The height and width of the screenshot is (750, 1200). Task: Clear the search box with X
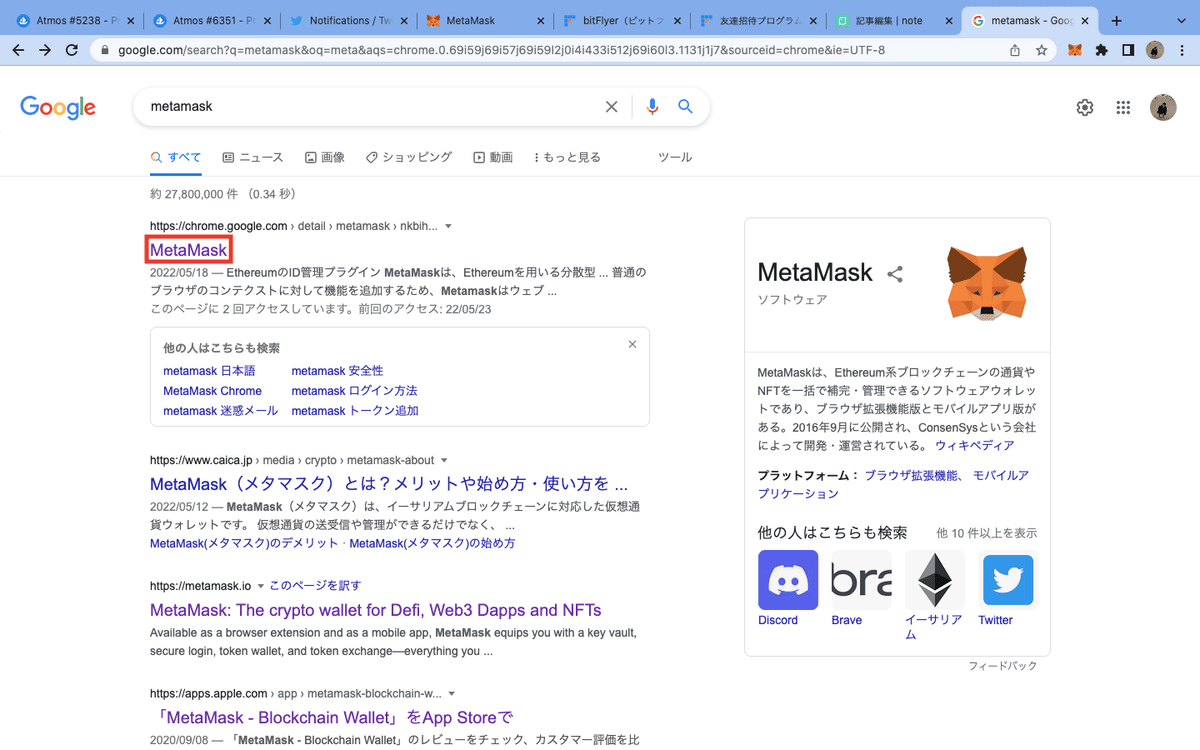click(612, 106)
